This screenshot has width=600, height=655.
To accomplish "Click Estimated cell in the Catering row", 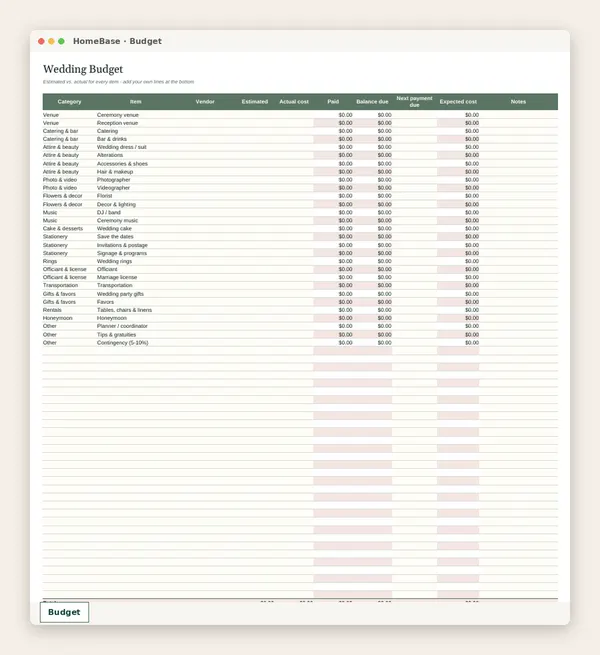I will (x=254, y=131).
